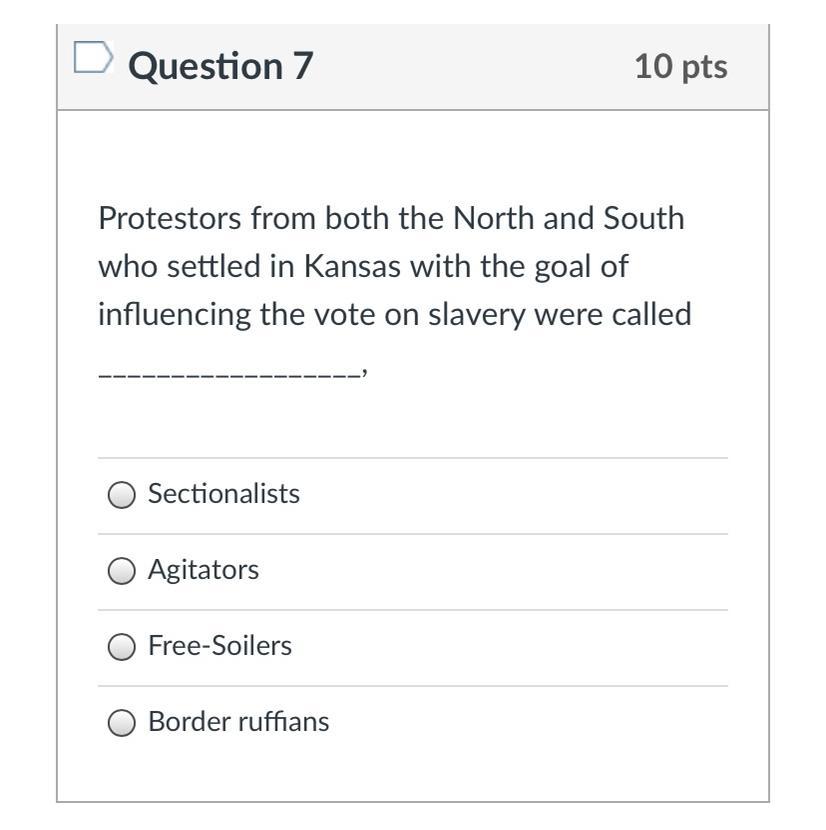Select the Sectionalists radio button
The image size is (826, 830).
pos(121,496)
